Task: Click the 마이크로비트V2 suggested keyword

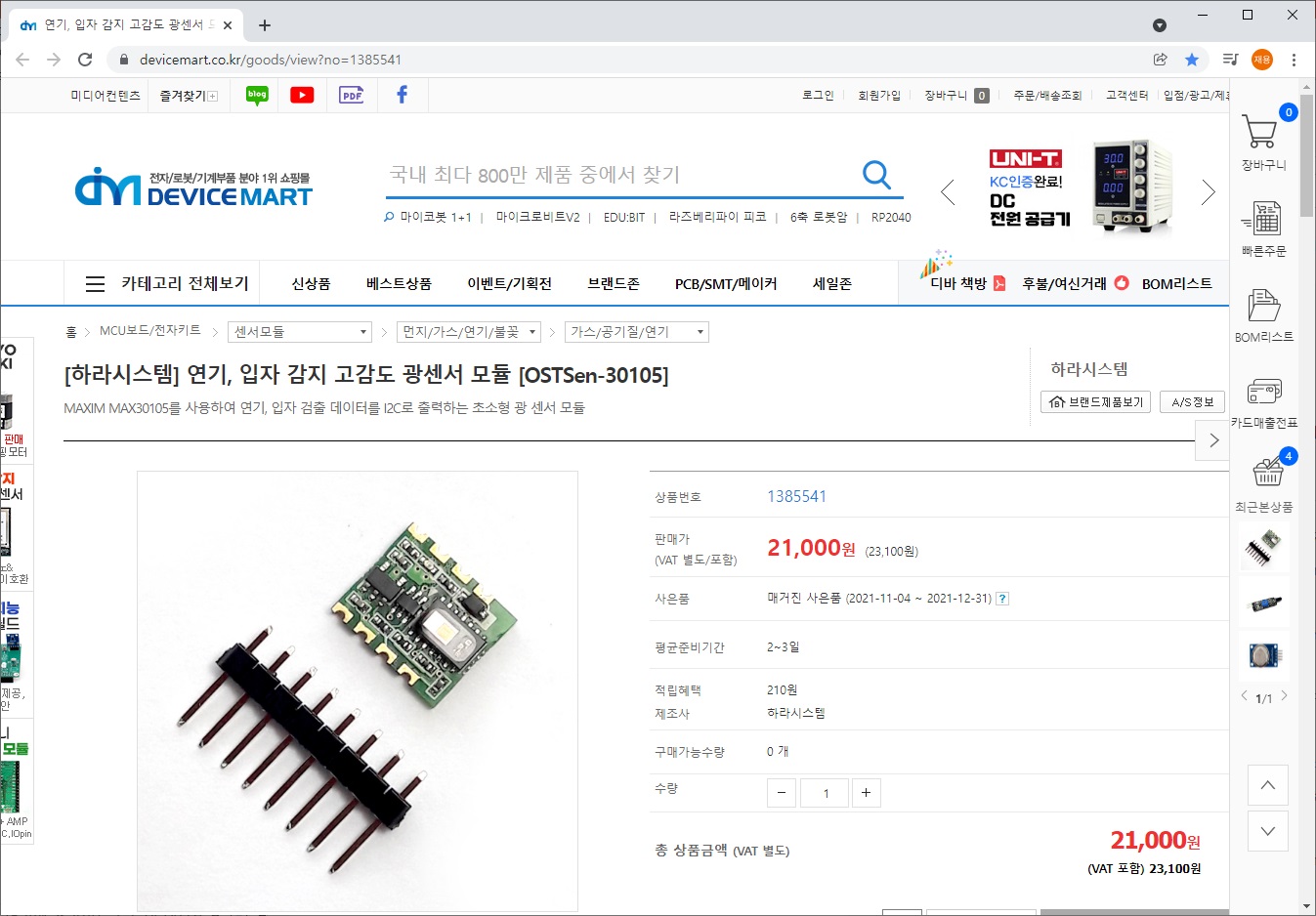Action: [537, 217]
